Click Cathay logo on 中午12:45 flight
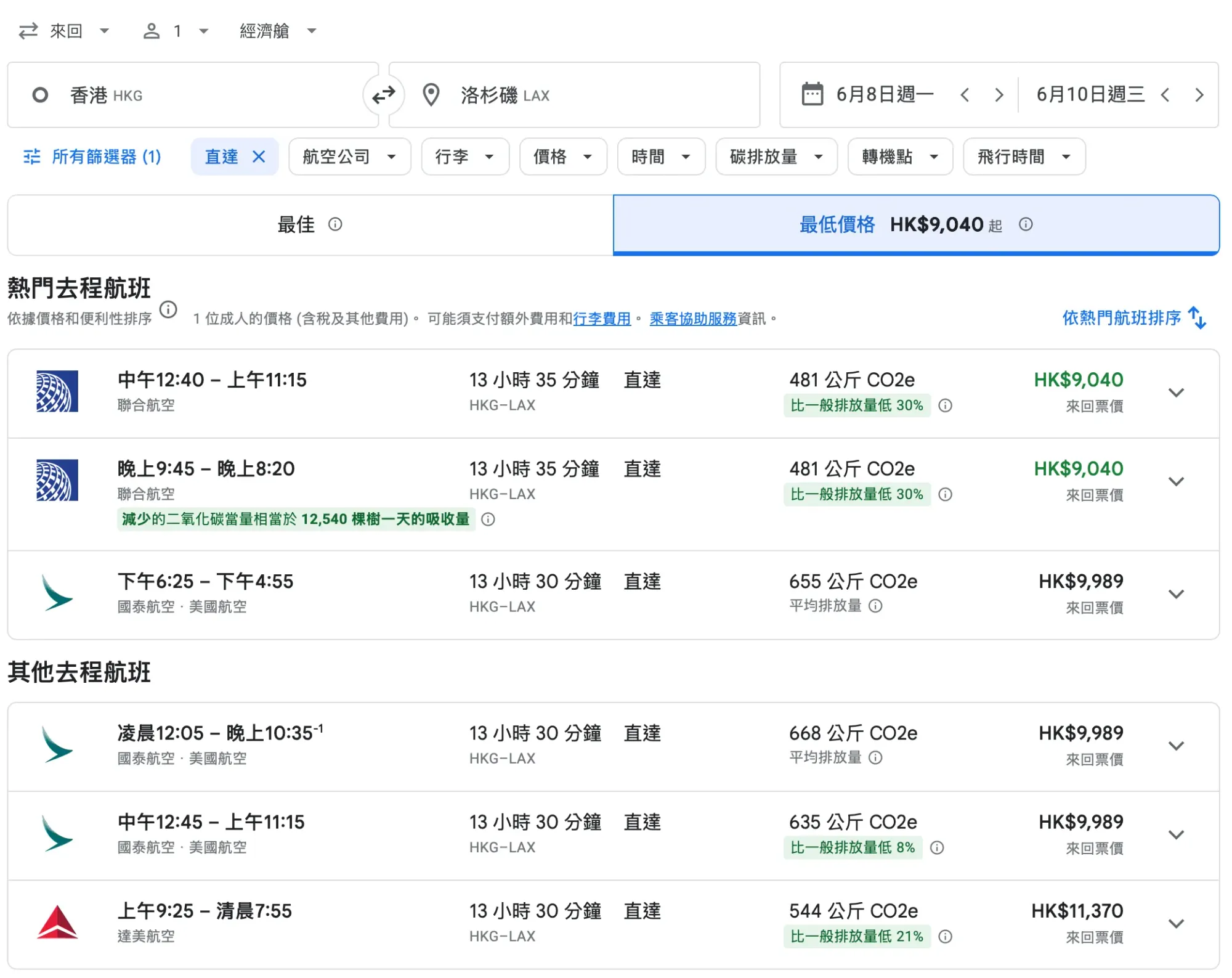The width and height of the screenshot is (1232, 978). click(57, 833)
